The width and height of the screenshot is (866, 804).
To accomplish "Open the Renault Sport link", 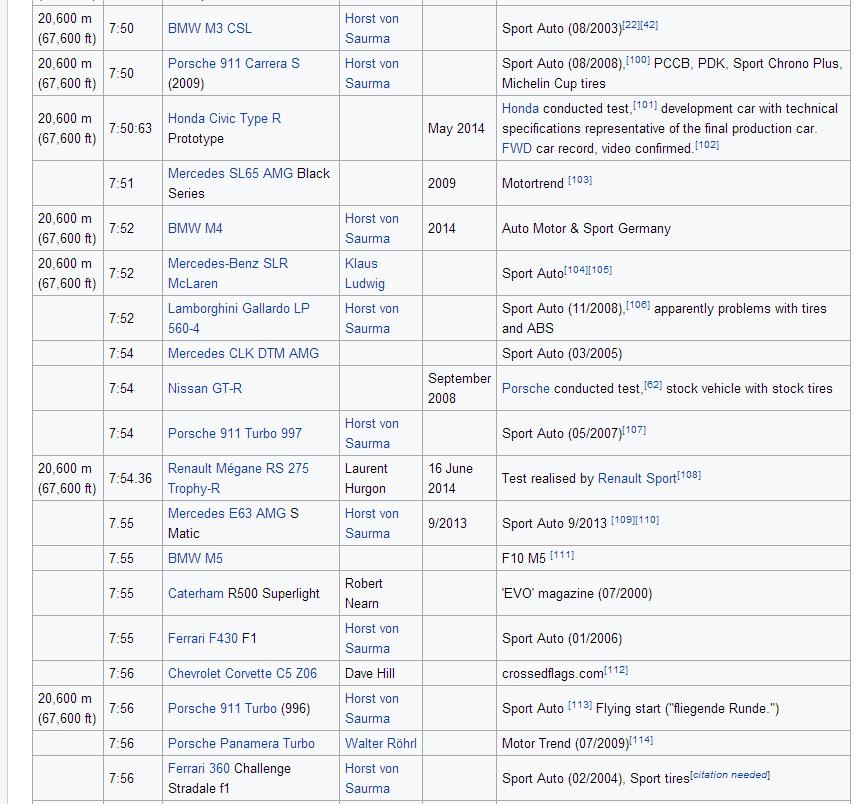I will click(x=637, y=478).
